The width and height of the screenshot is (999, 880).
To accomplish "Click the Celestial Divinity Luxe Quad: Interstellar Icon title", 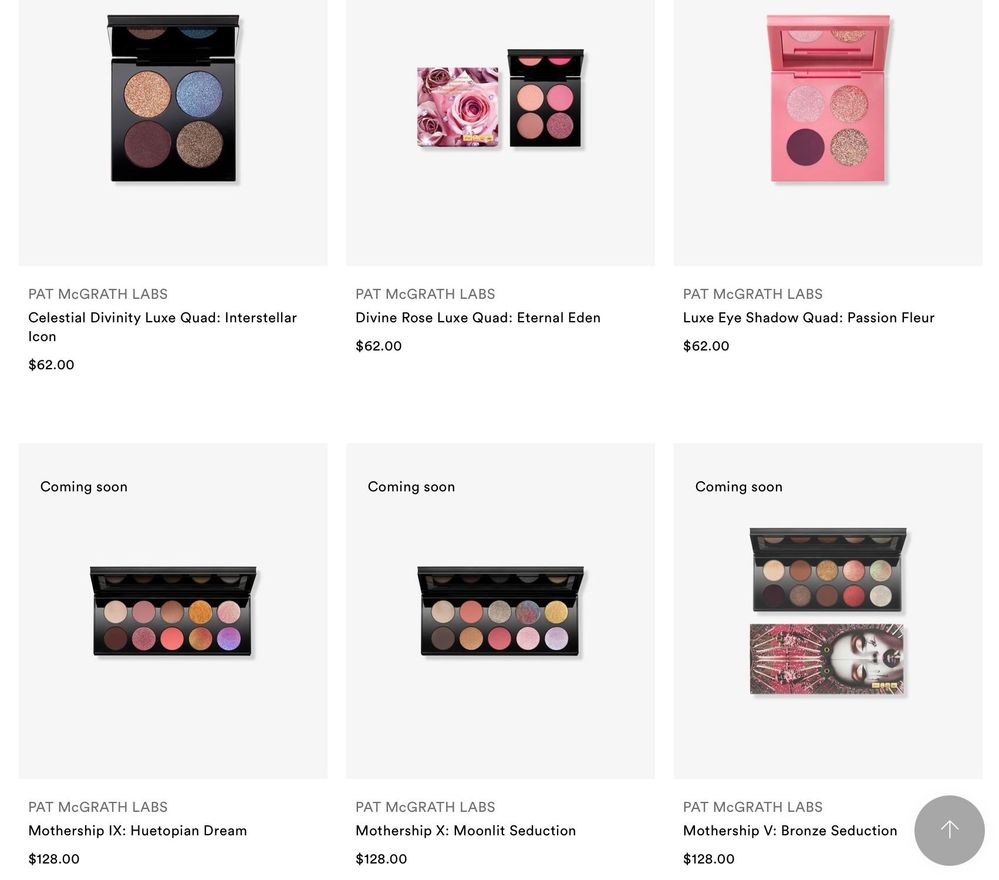I will [162, 326].
